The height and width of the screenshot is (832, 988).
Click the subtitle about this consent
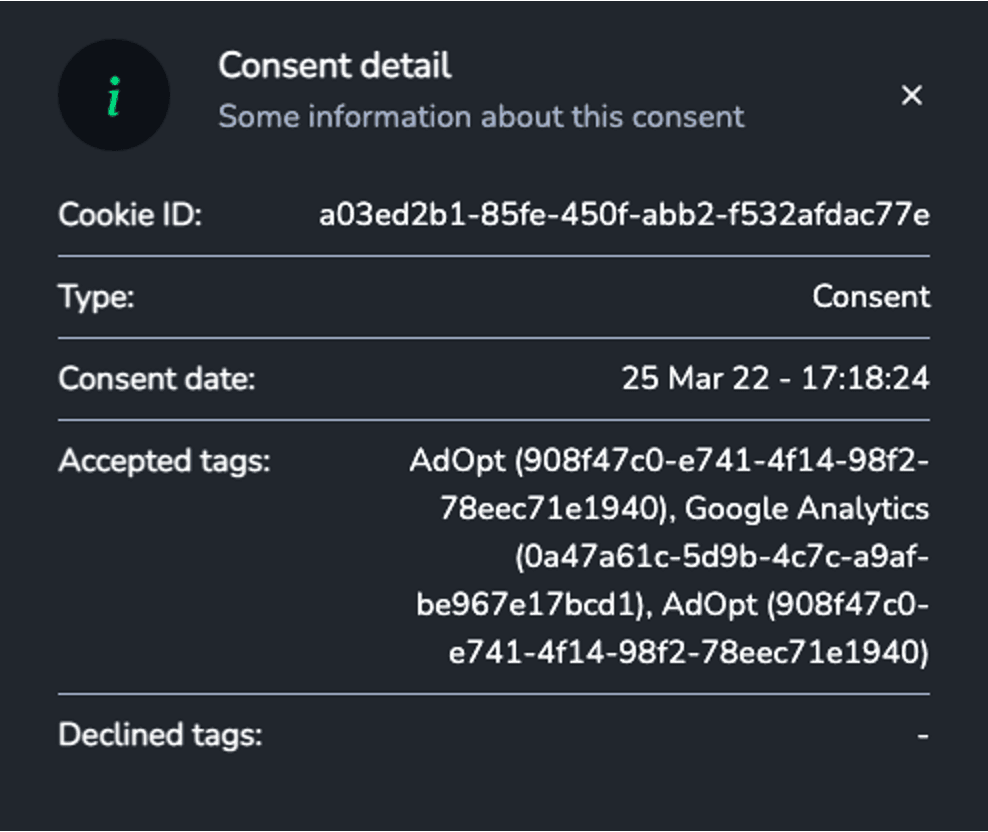tap(481, 117)
